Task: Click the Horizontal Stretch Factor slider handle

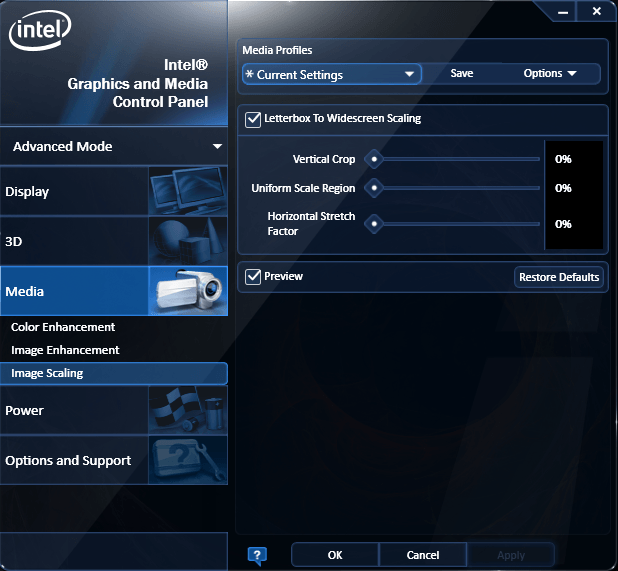Action: [x=374, y=224]
